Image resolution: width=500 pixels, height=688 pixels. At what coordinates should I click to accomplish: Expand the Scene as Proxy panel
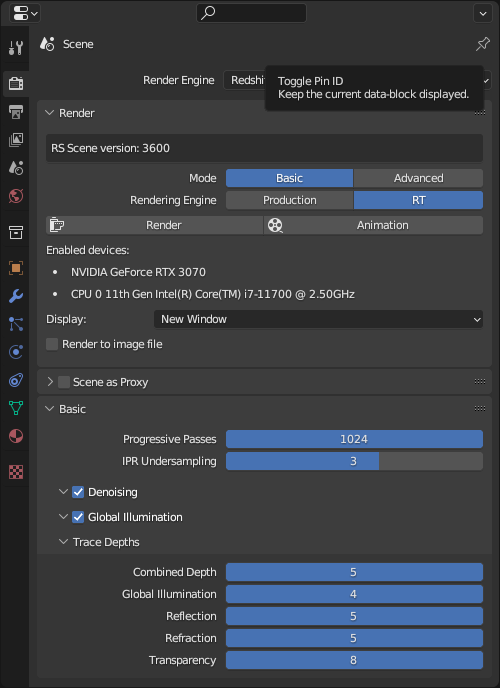coord(50,382)
